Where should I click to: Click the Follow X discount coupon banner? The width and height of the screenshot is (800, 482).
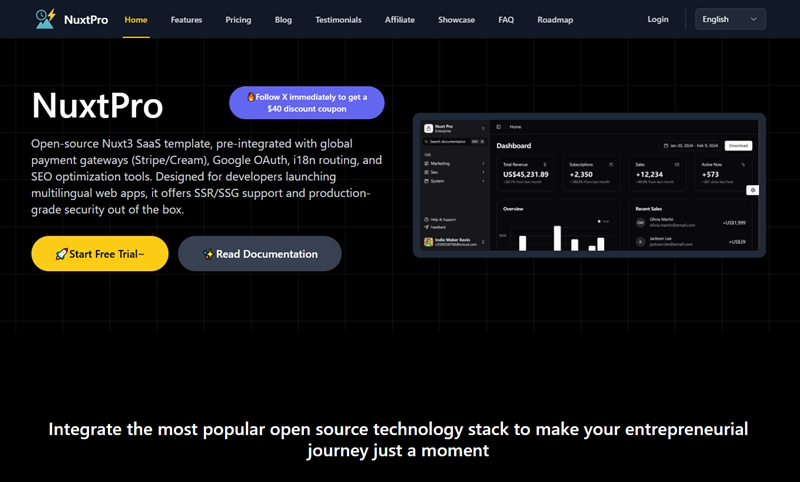point(306,103)
